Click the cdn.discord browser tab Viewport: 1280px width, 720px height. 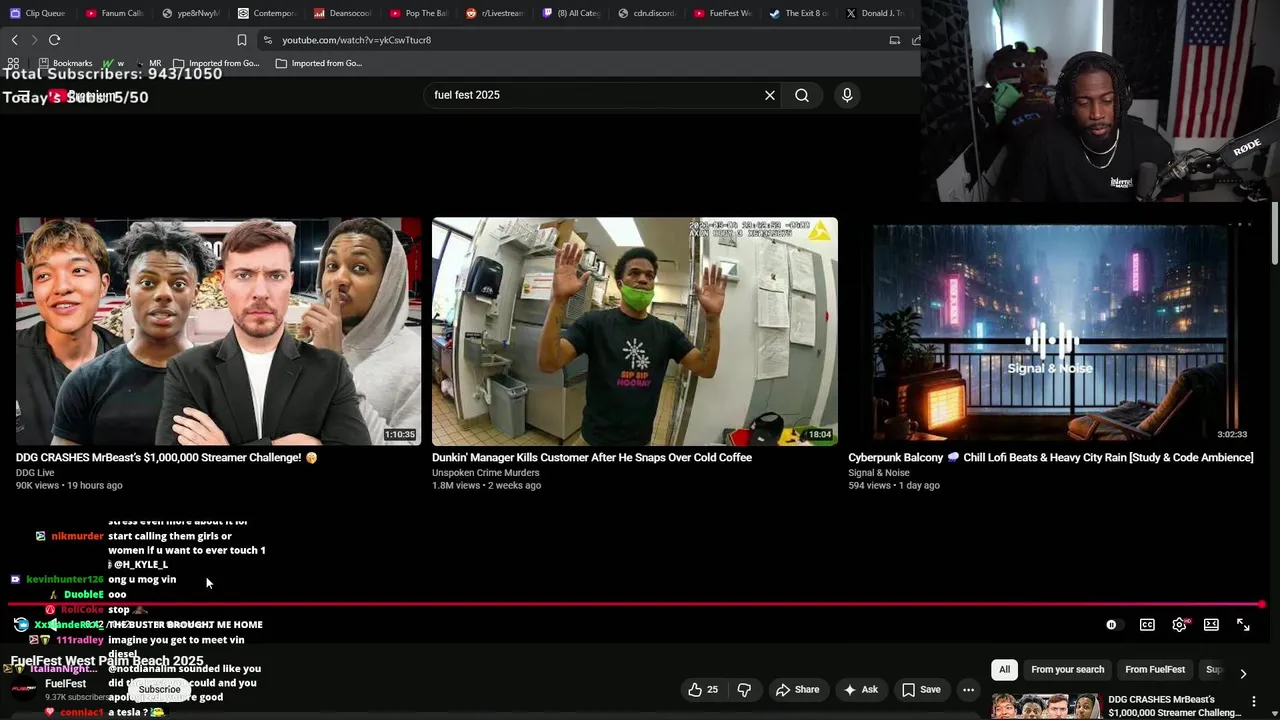645,13
